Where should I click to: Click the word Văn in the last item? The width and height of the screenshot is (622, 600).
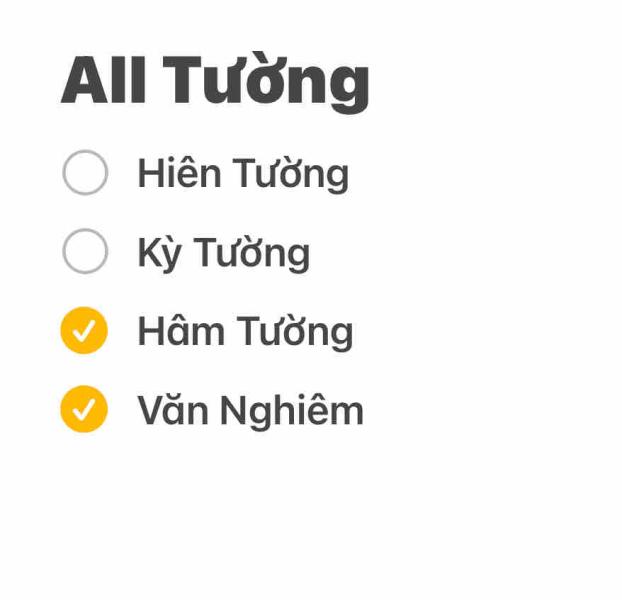click(x=173, y=409)
